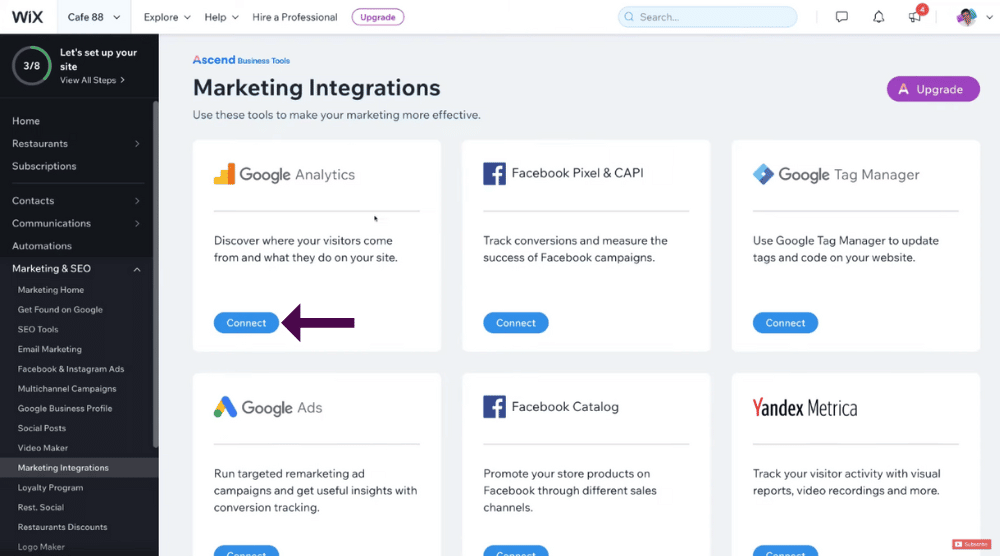Open Email Marketing
The image size is (1000, 556).
point(50,349)
